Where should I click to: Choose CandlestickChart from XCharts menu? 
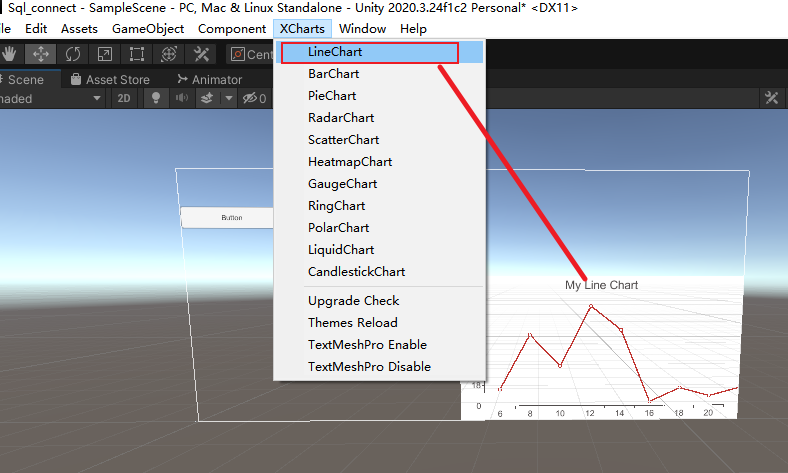(x=379, y=272)
